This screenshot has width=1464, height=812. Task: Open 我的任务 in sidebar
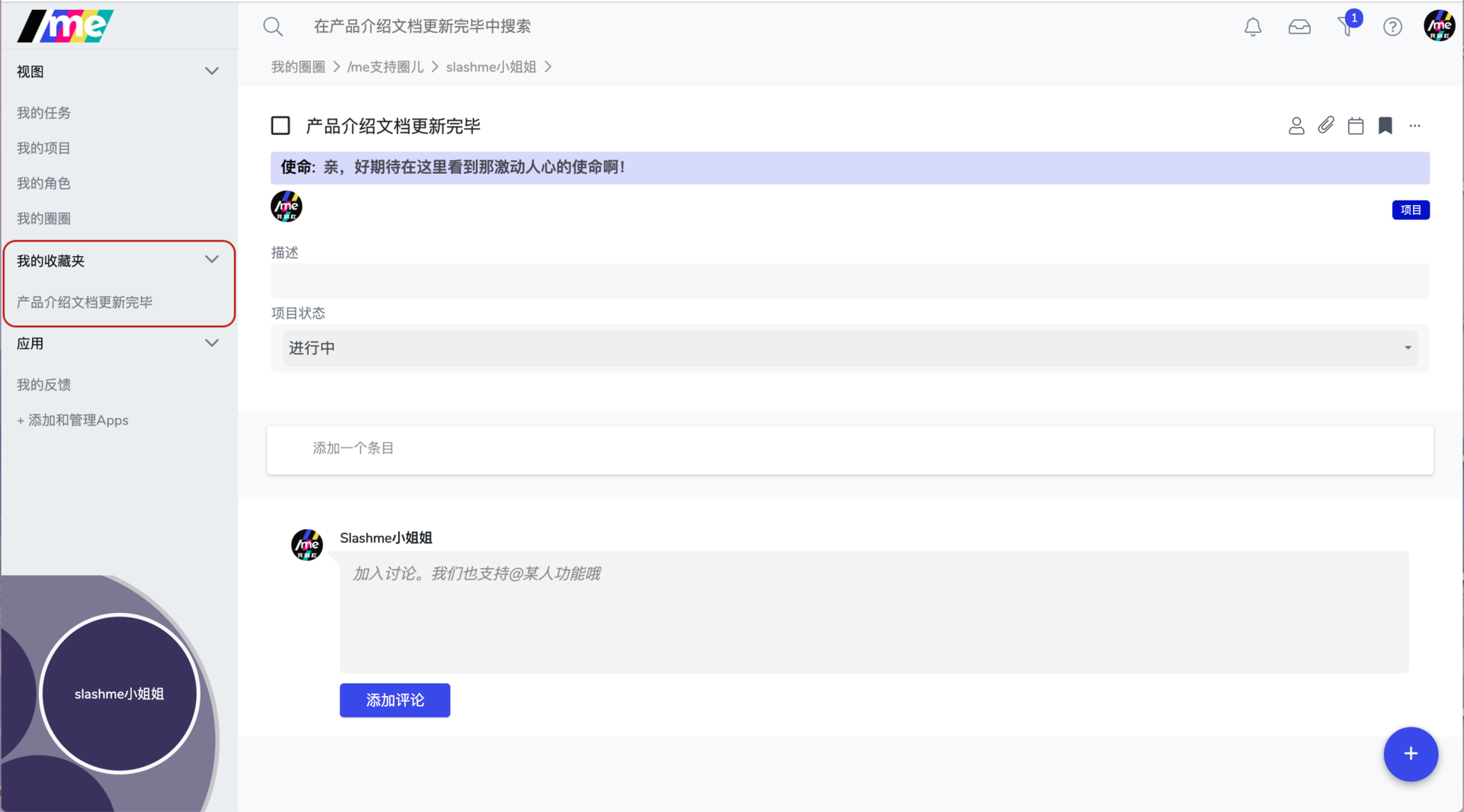click(44, 113)
